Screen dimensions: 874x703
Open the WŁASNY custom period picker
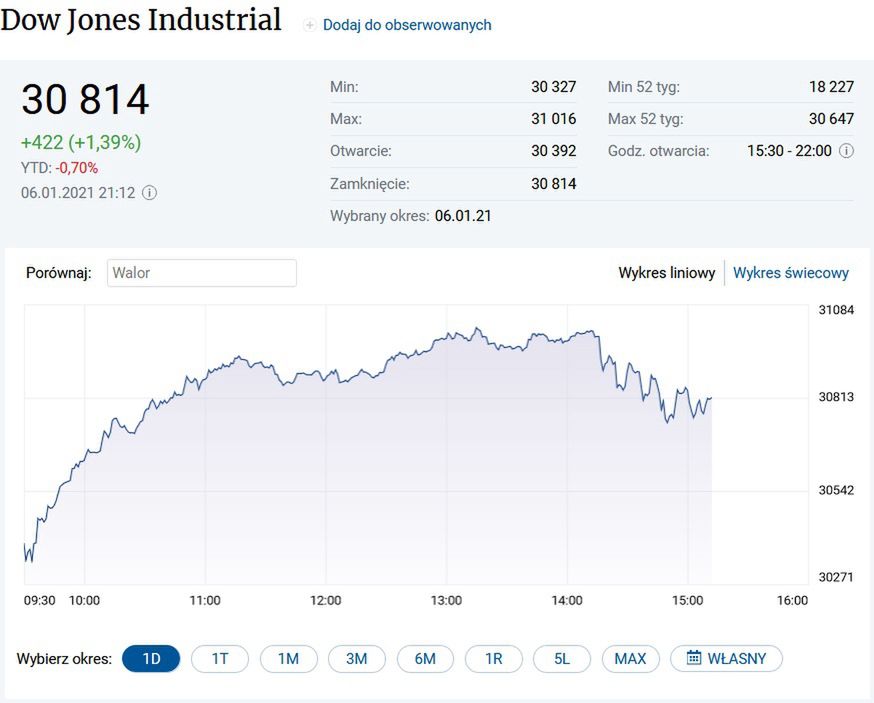point(726,659)
